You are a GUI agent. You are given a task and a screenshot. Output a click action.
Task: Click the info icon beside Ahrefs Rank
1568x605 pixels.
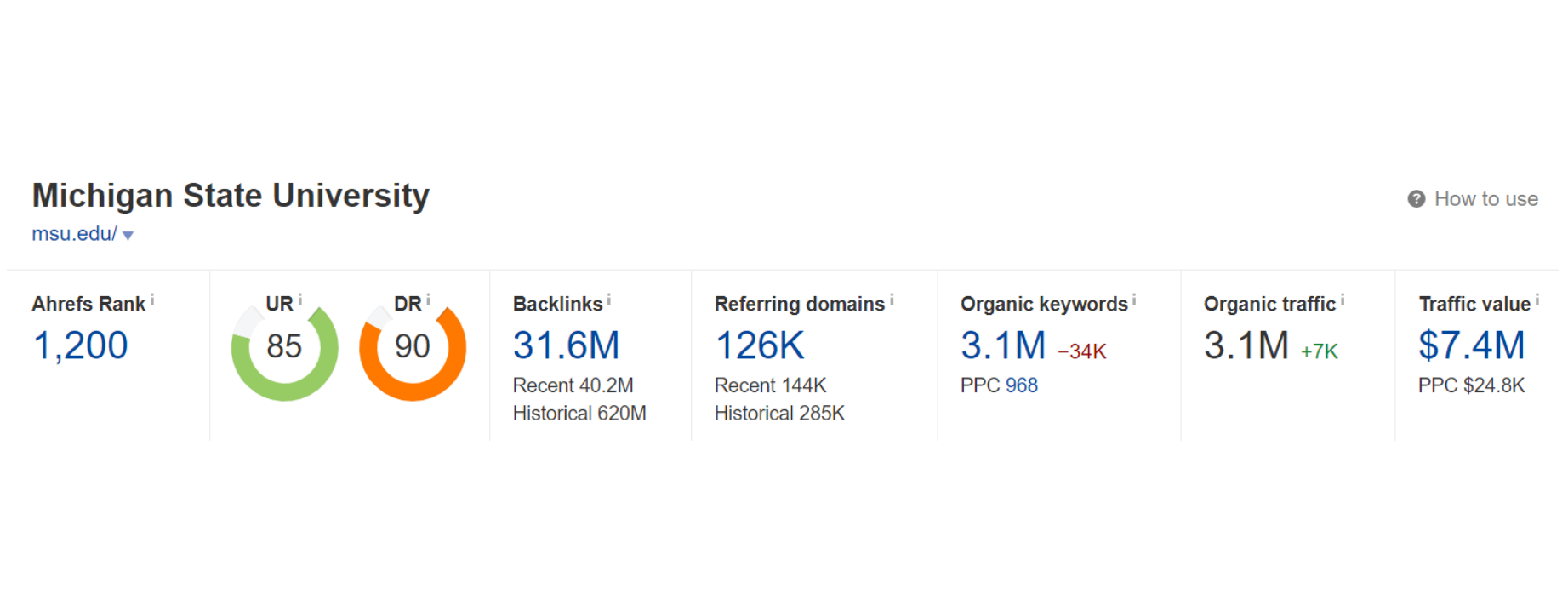point(152,300)
